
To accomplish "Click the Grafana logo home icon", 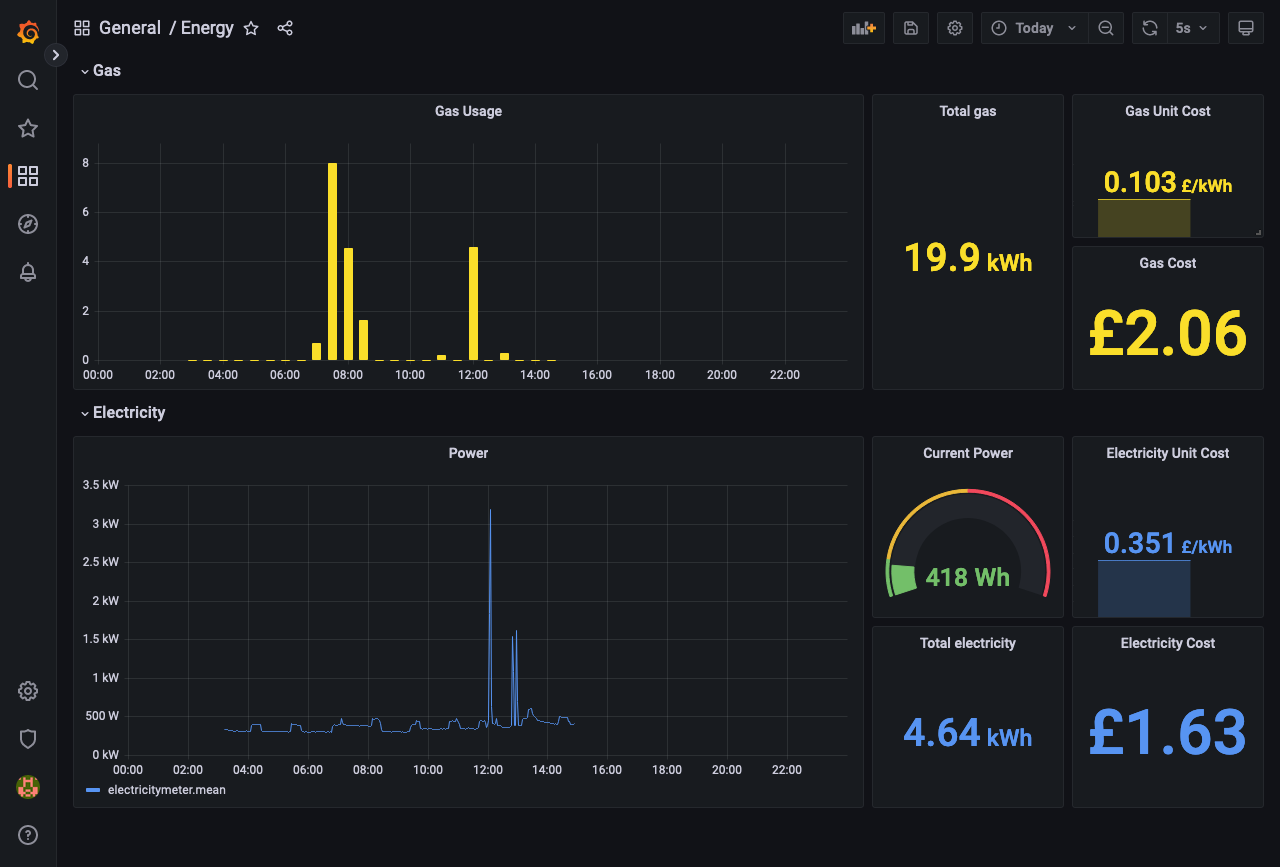I will click(x=28, y=32).
